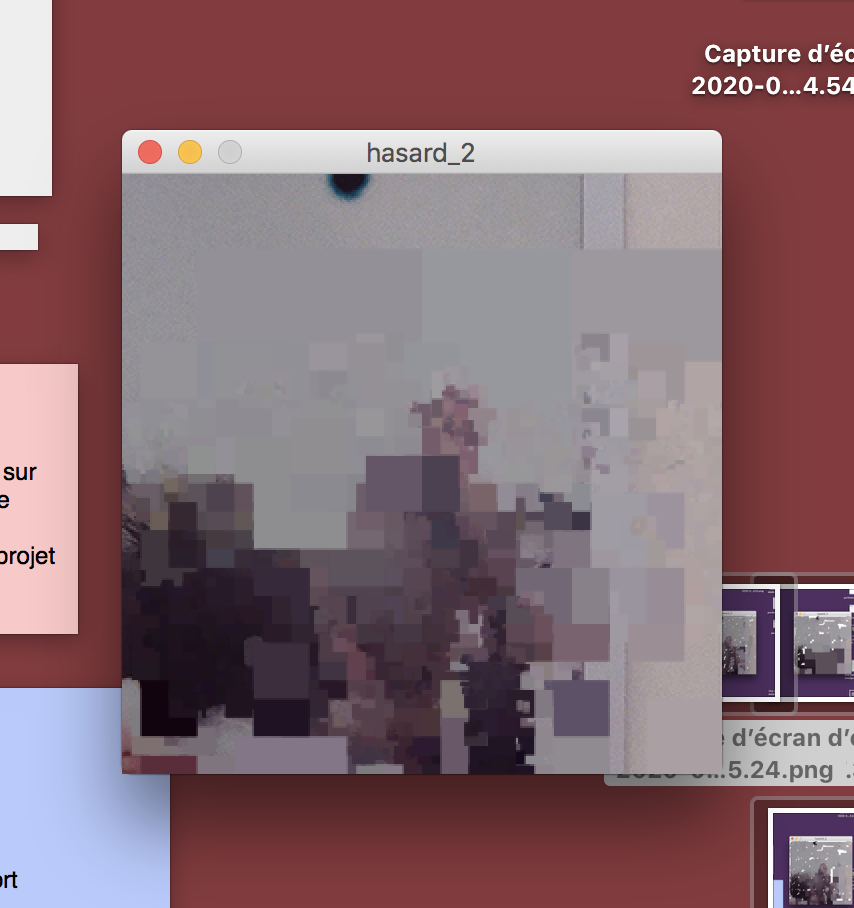Click the dark round spot atop the canvas
Viewport: 854px width, 908px height.
(x=347, y=183)
